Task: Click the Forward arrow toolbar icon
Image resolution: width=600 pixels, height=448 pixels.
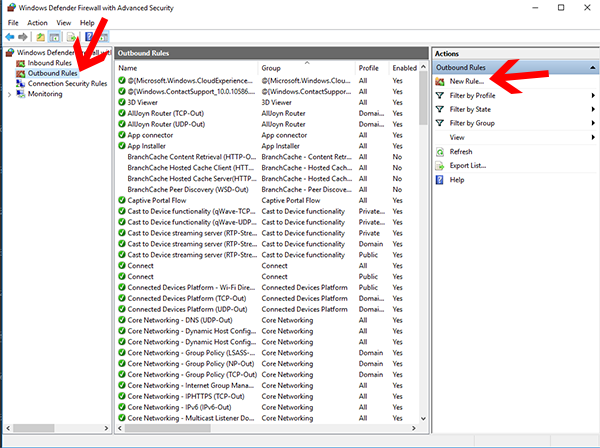Action: [23, 37]
